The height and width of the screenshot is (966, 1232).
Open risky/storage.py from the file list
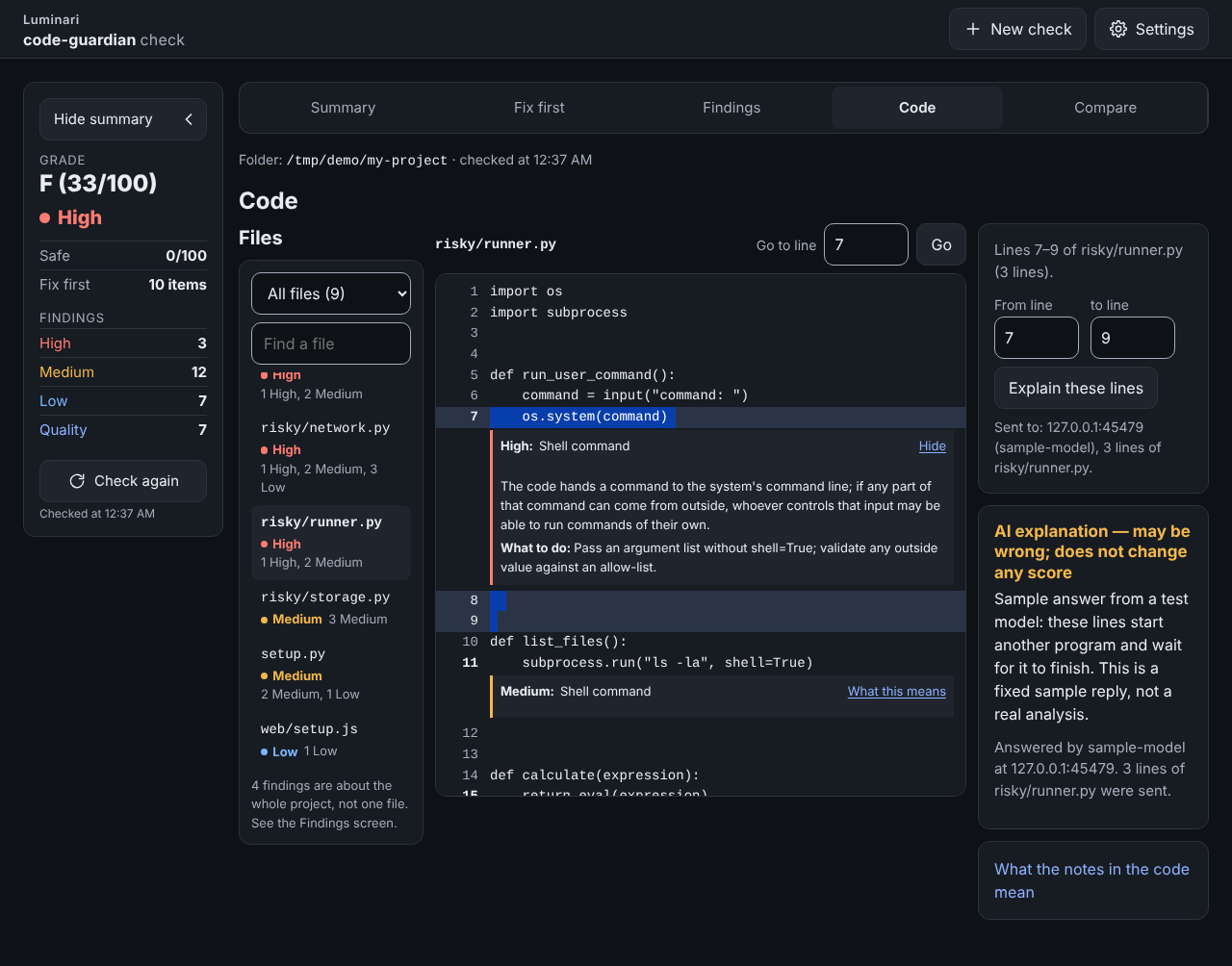click(x=331, y=608)
